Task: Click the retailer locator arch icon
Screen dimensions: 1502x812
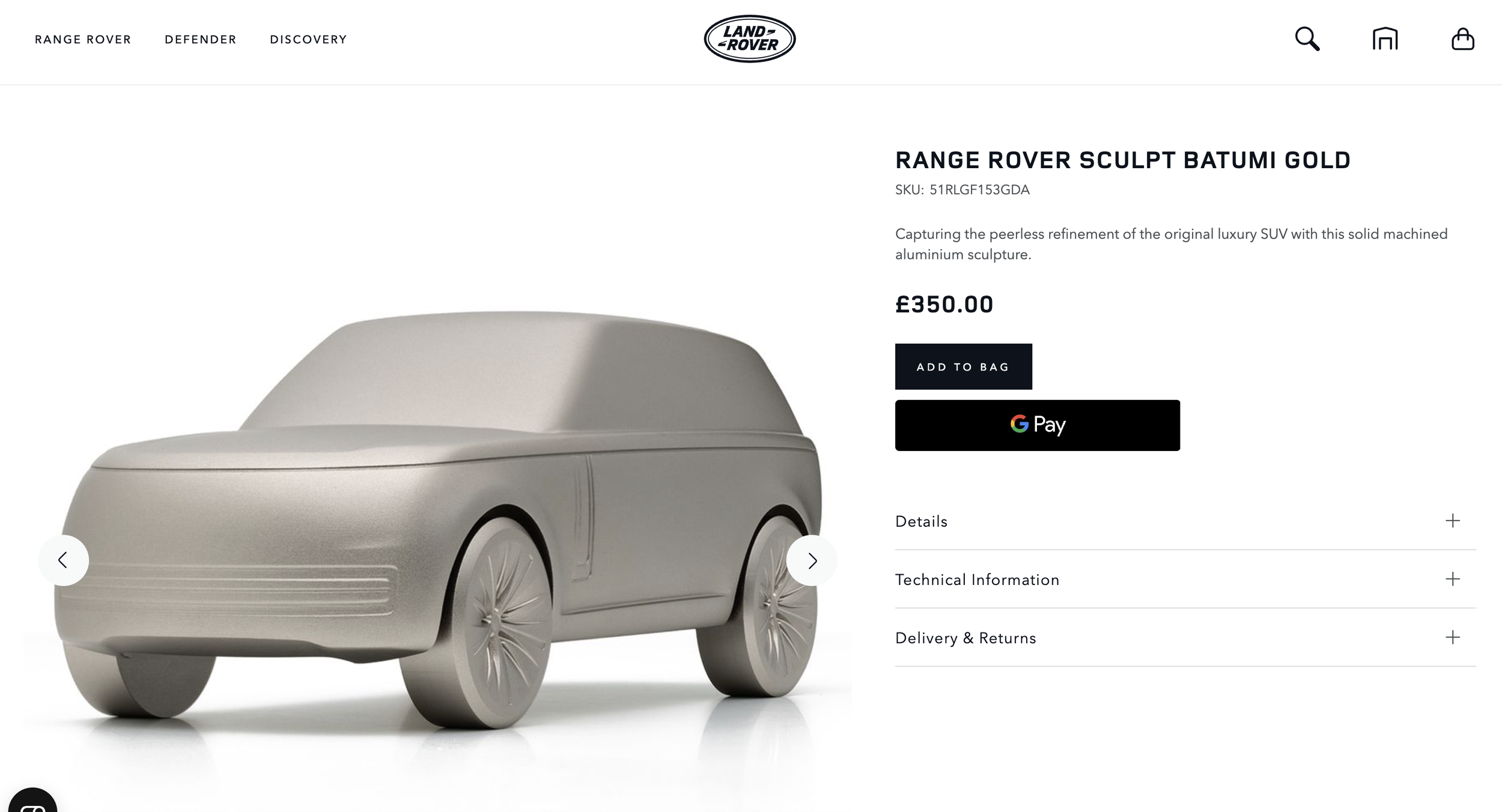Action: coord(1385,39)
